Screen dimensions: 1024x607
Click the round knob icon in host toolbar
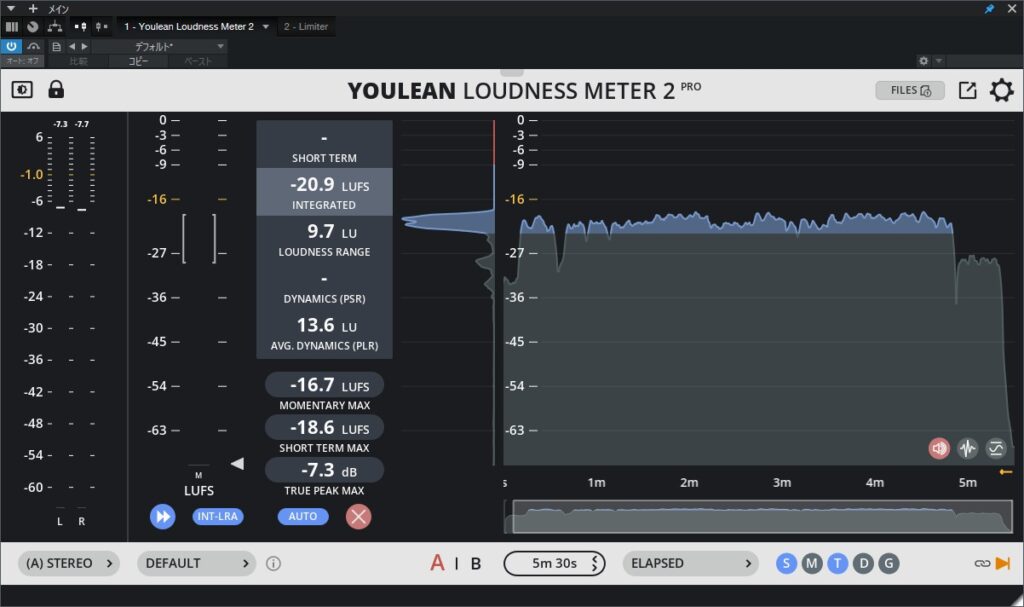tap(33, 27)
